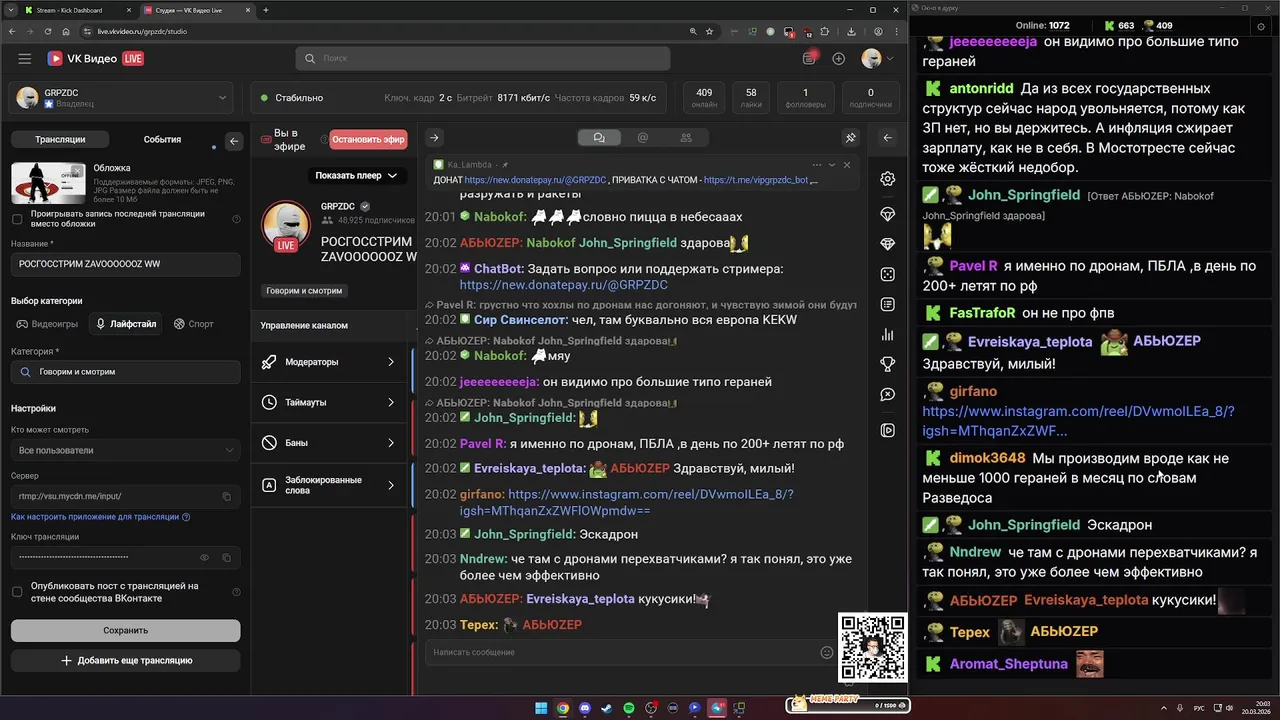Open Модераторы channel management section
Screen dimensions: 1280x720
pos(330,362)
